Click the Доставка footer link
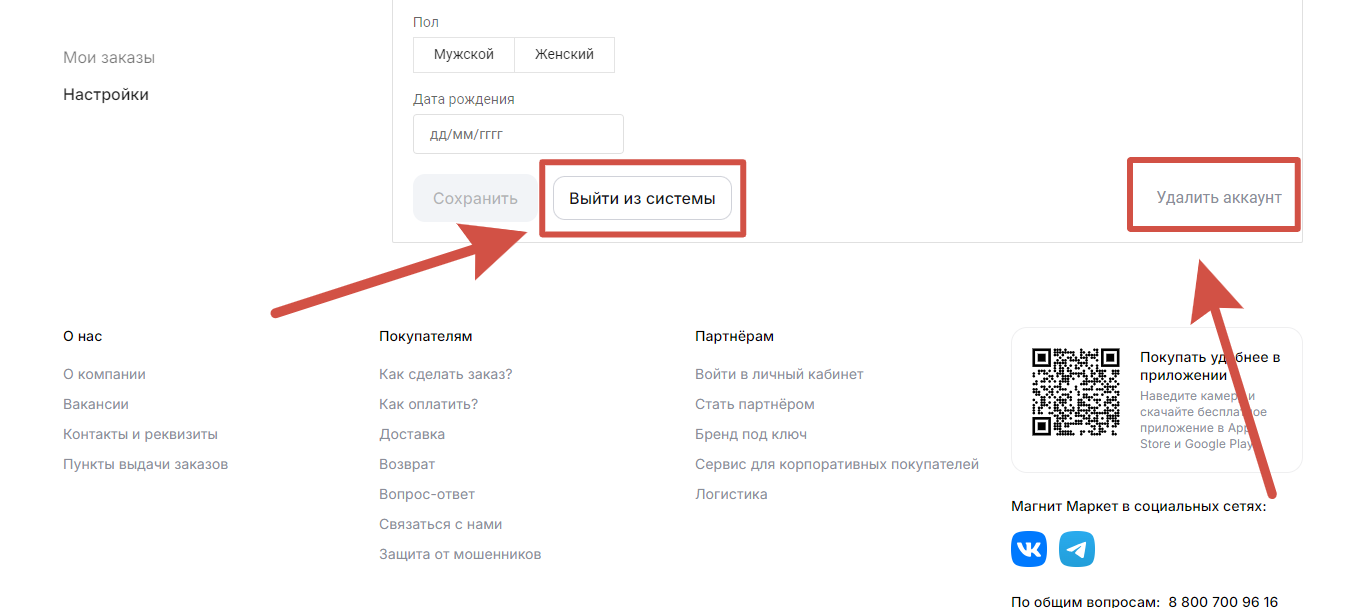 tap(412, 434)
